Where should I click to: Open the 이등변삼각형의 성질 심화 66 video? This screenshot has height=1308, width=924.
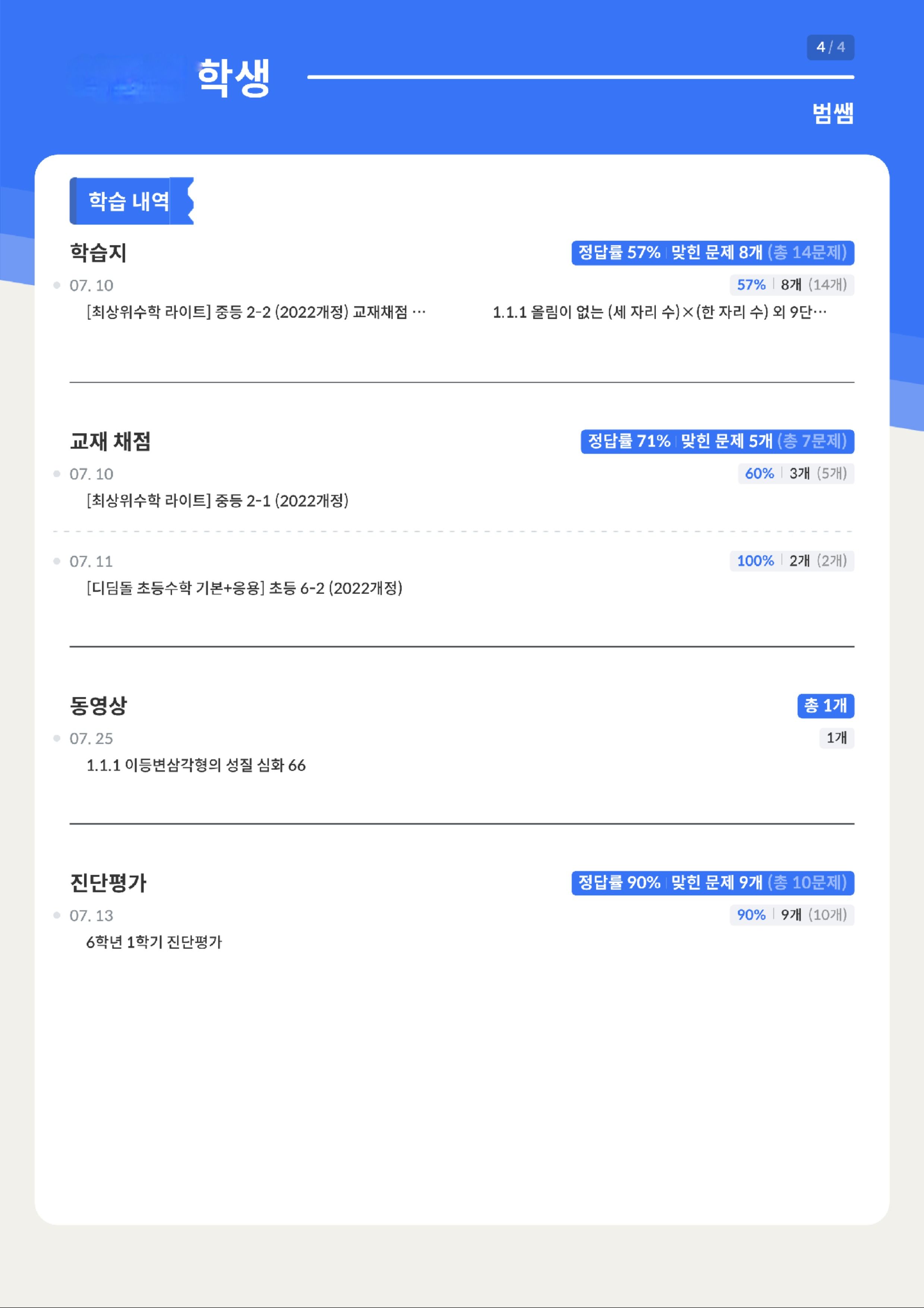196,765
